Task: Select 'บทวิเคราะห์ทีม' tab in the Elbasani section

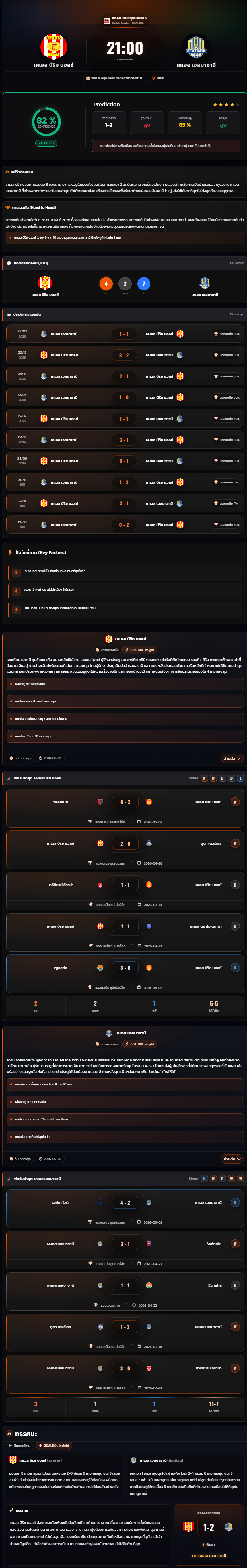Action: 107,1044
